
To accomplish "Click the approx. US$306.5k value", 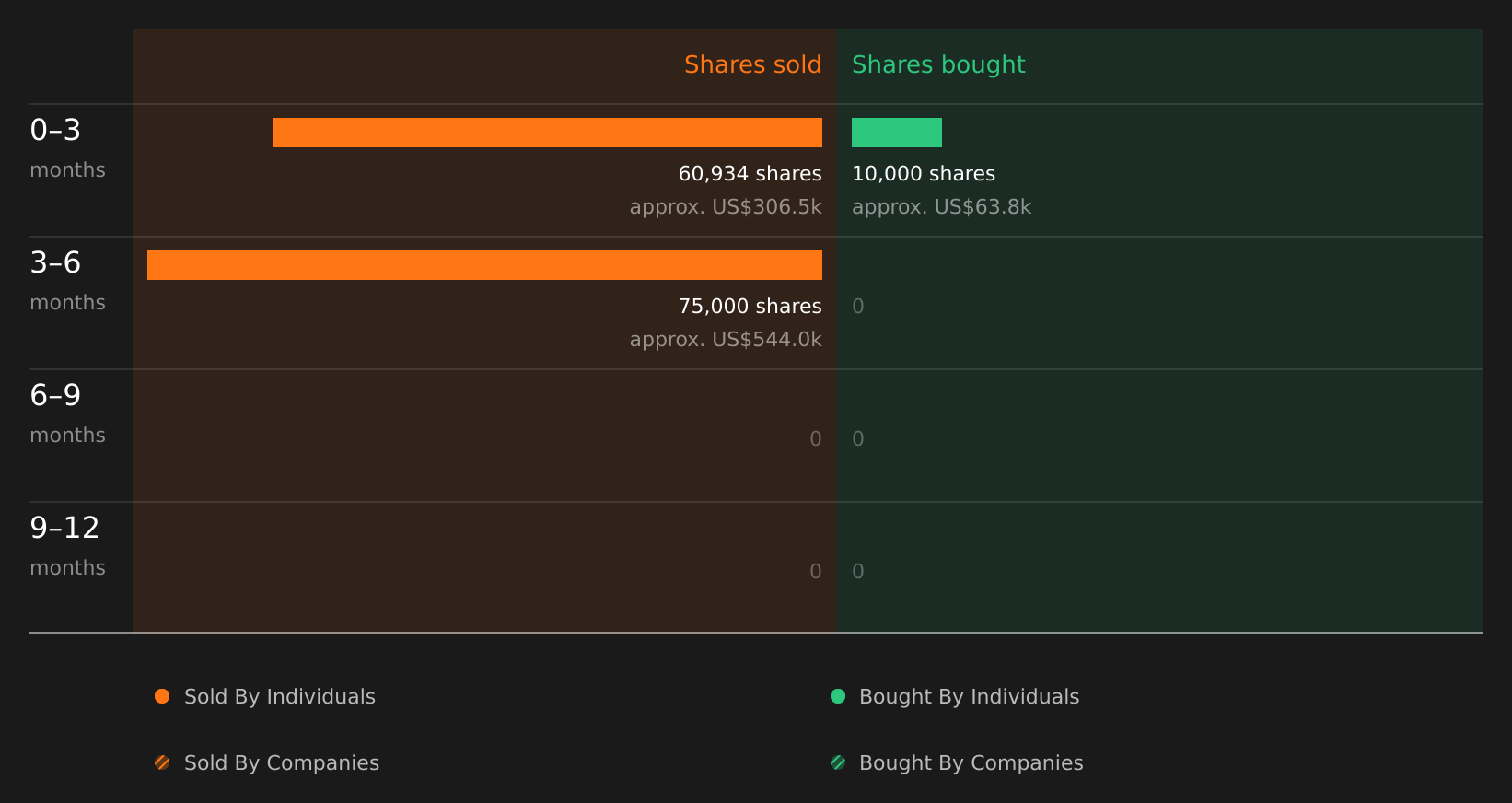I will (x=726, y=207).
